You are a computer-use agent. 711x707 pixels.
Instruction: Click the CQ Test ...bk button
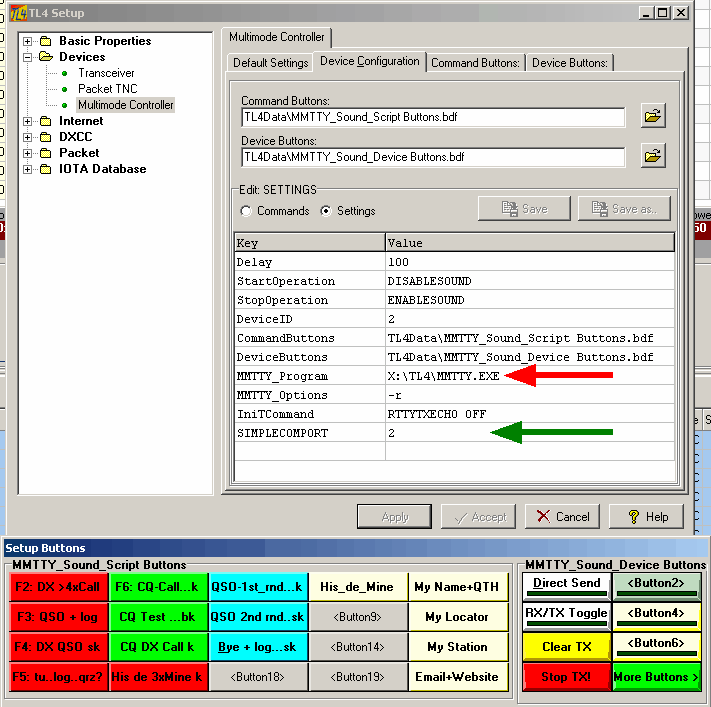tap(157, 617)
